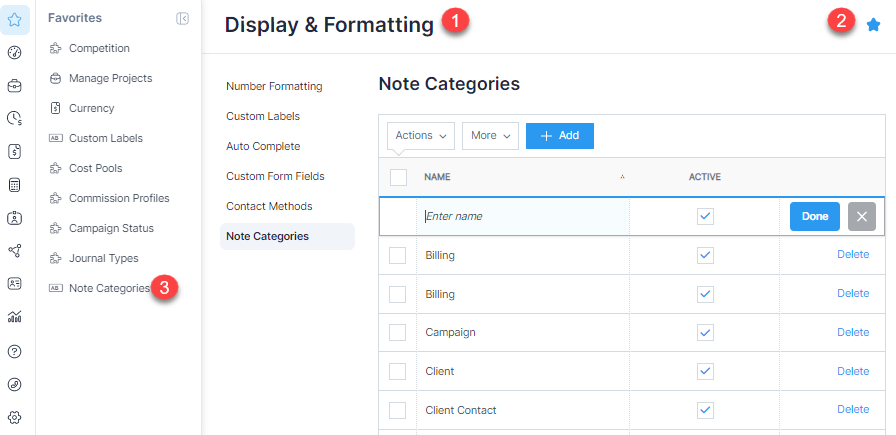Open the calculator icon in the sidebar

pyautogui.click(x=15, y=185)
